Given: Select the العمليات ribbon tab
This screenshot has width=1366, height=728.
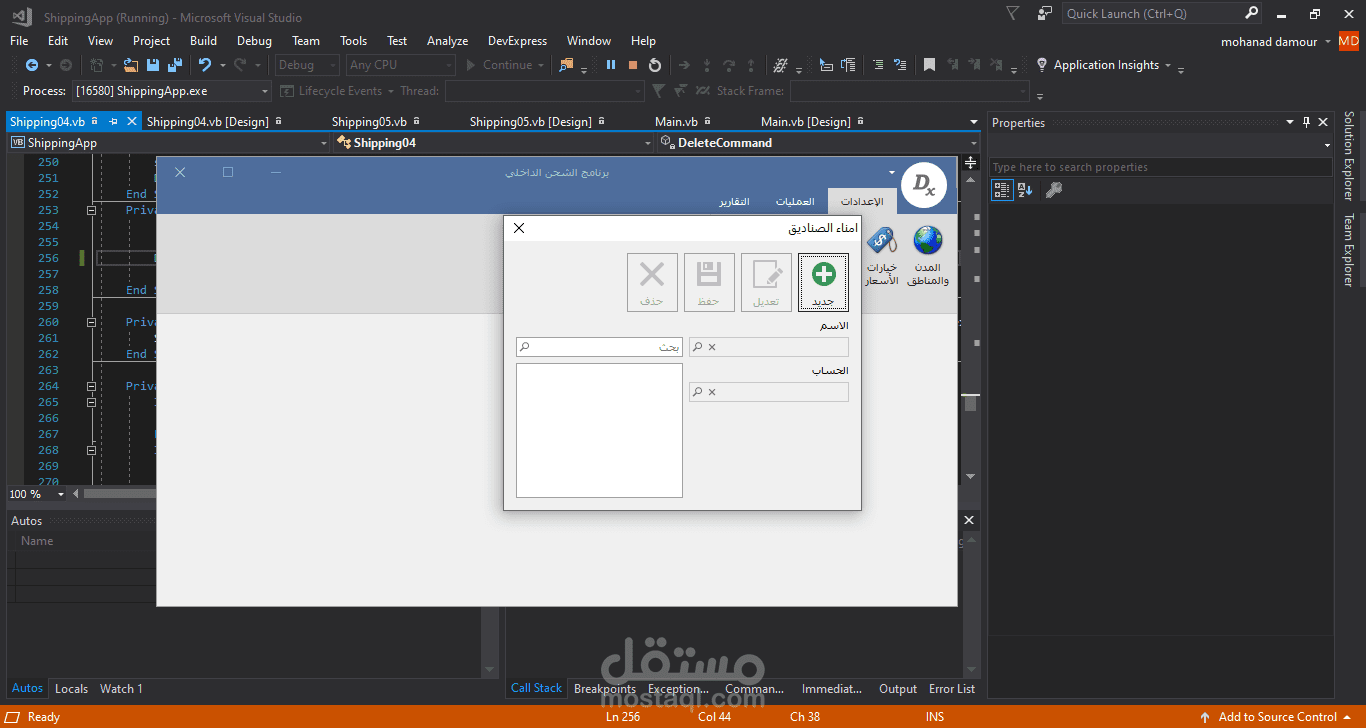Looking at the screenshot, I should (795, 202).
